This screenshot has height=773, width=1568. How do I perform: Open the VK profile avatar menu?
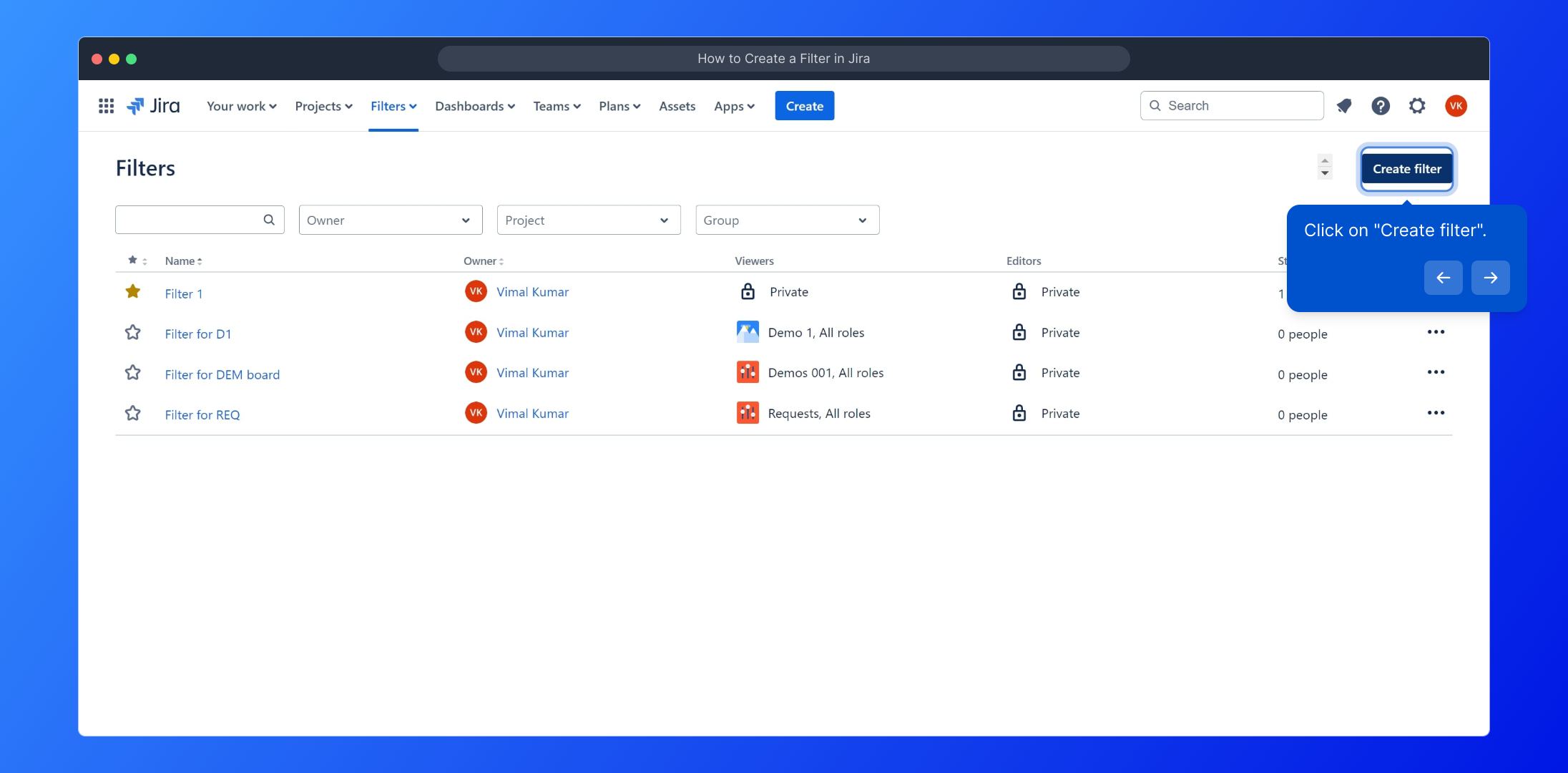click(x=1456, y=106)
